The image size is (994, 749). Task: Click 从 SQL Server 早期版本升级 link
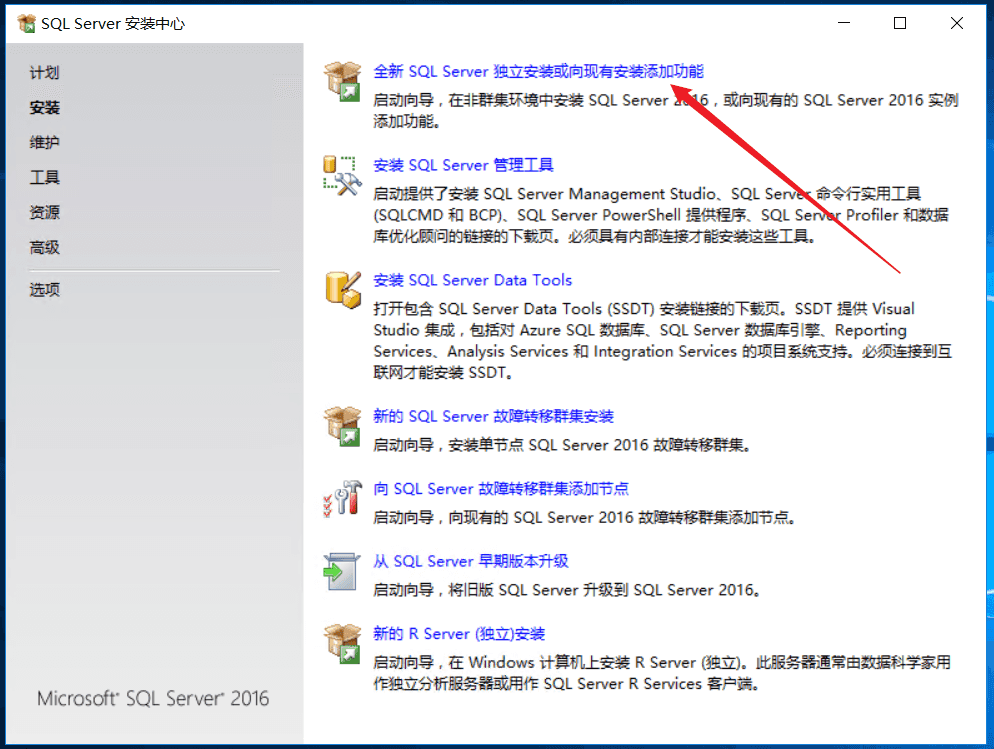470,561
